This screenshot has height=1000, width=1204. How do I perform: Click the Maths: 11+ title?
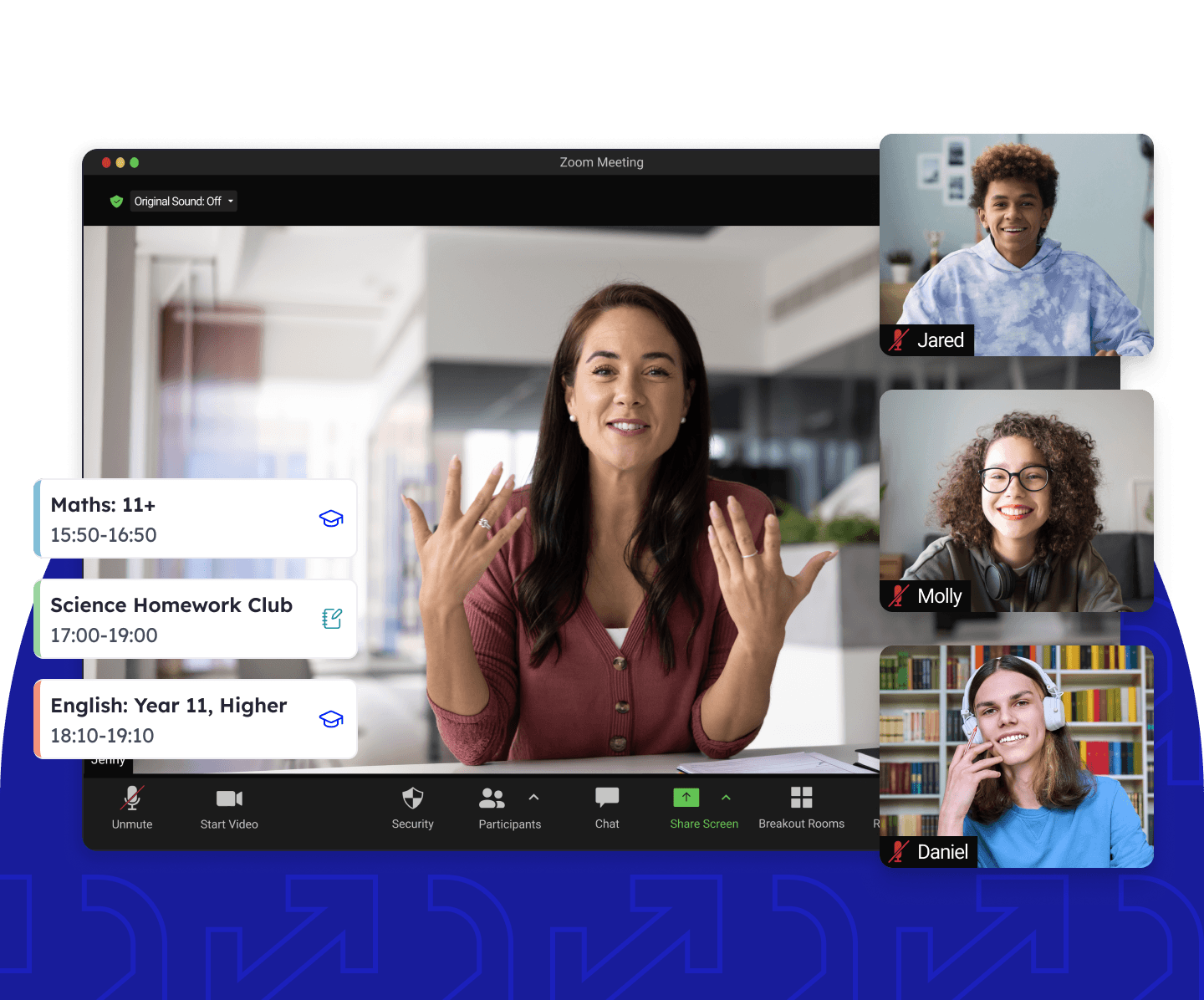(103, 505)
